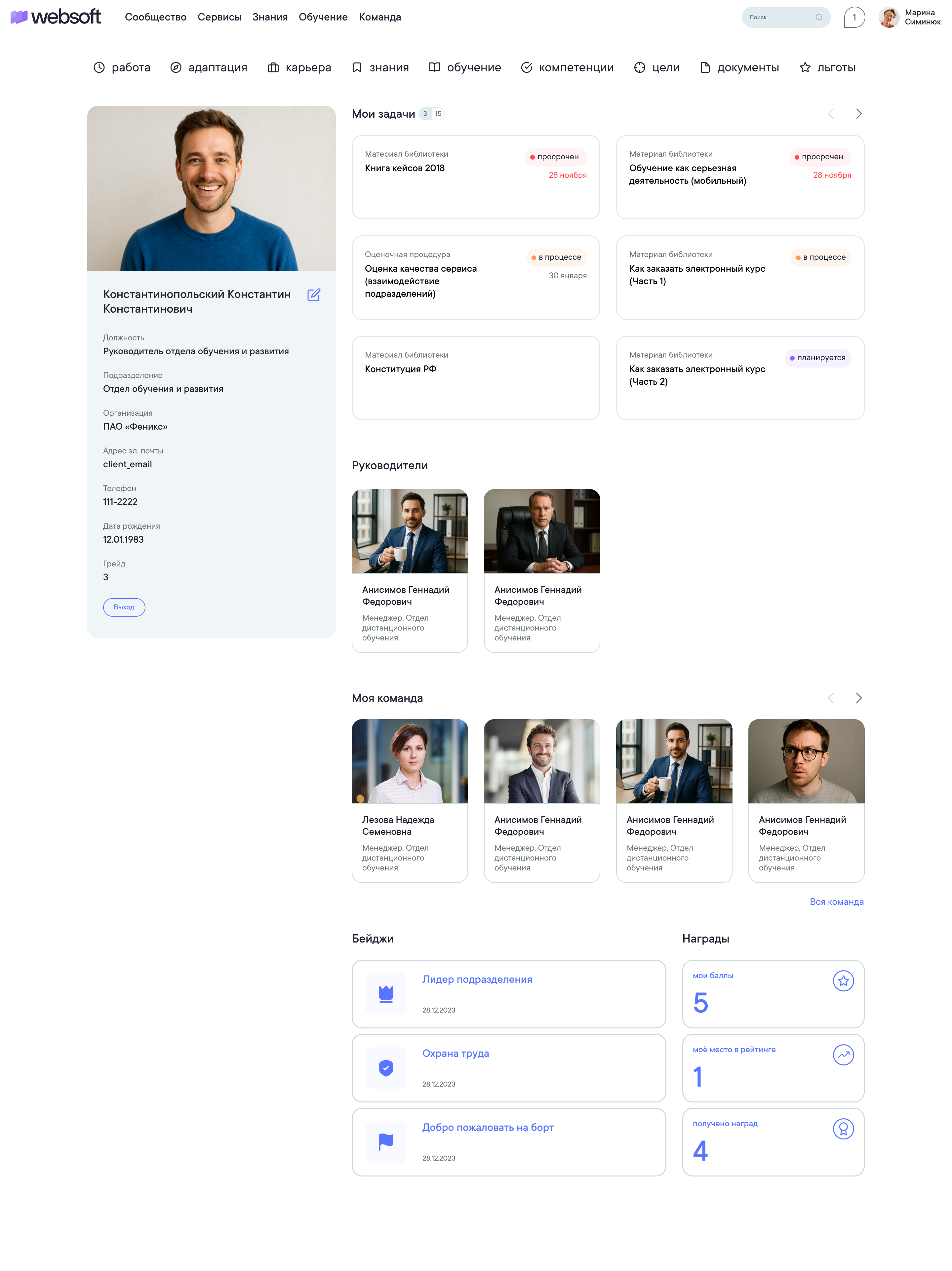Open the Сообщество menu
Viewport: 952px width, 1271px height.
(155, 17)
